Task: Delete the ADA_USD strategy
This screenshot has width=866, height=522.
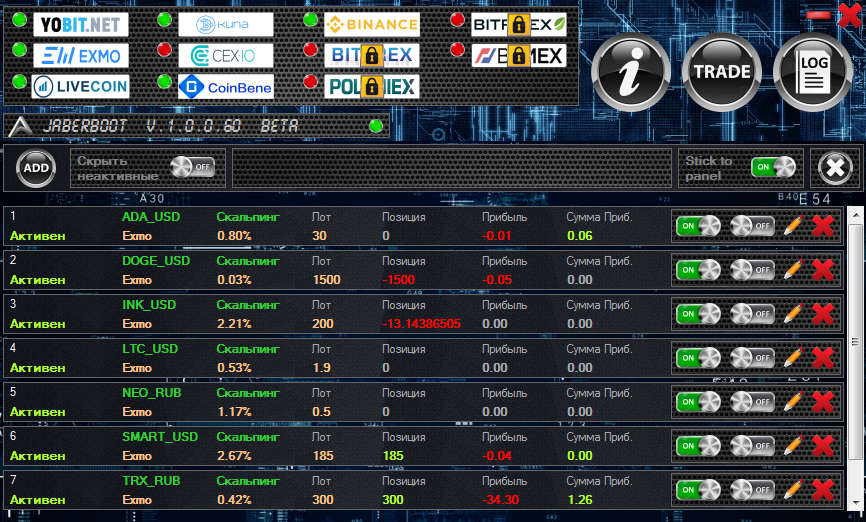Action: tap(823, 226)
